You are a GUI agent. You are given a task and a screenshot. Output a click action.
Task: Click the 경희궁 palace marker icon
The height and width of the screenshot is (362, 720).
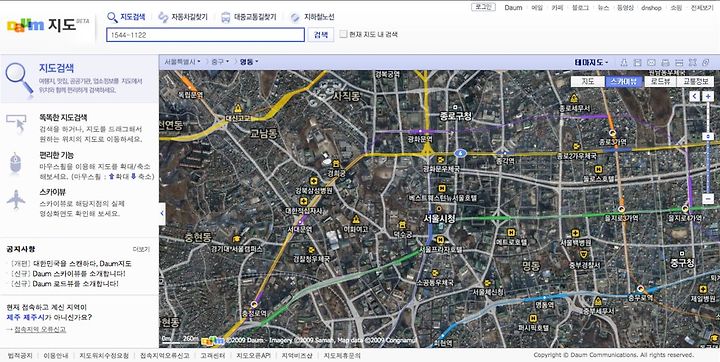coord(336,164)
